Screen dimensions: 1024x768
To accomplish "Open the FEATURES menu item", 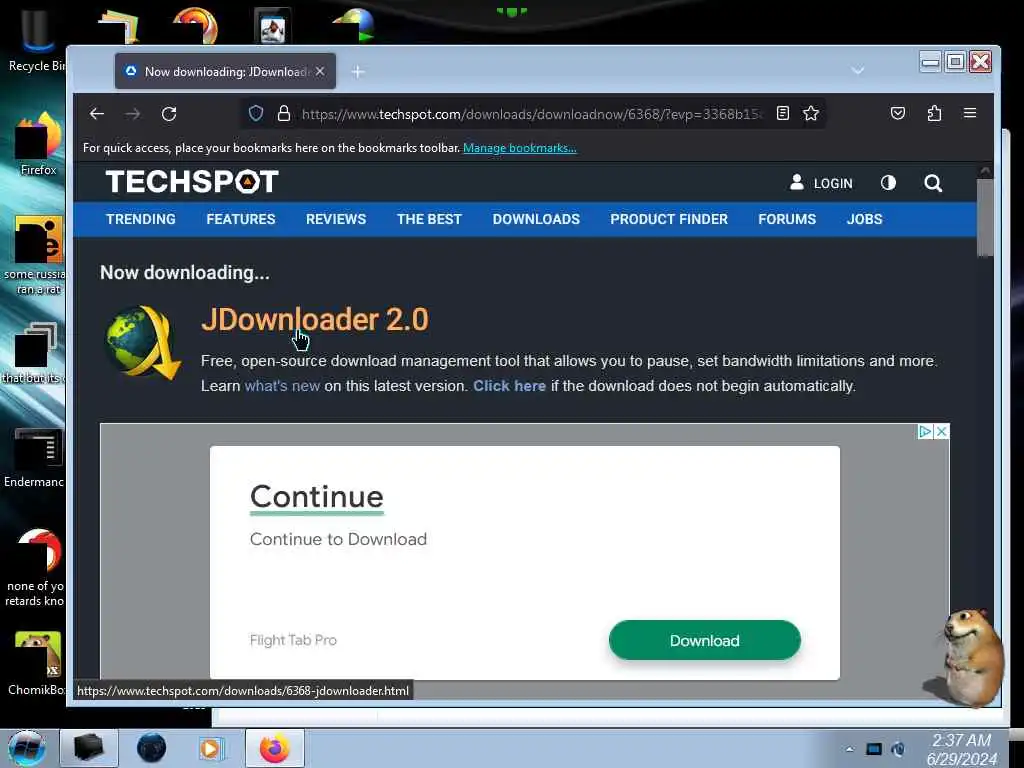I will coord(241,219).
